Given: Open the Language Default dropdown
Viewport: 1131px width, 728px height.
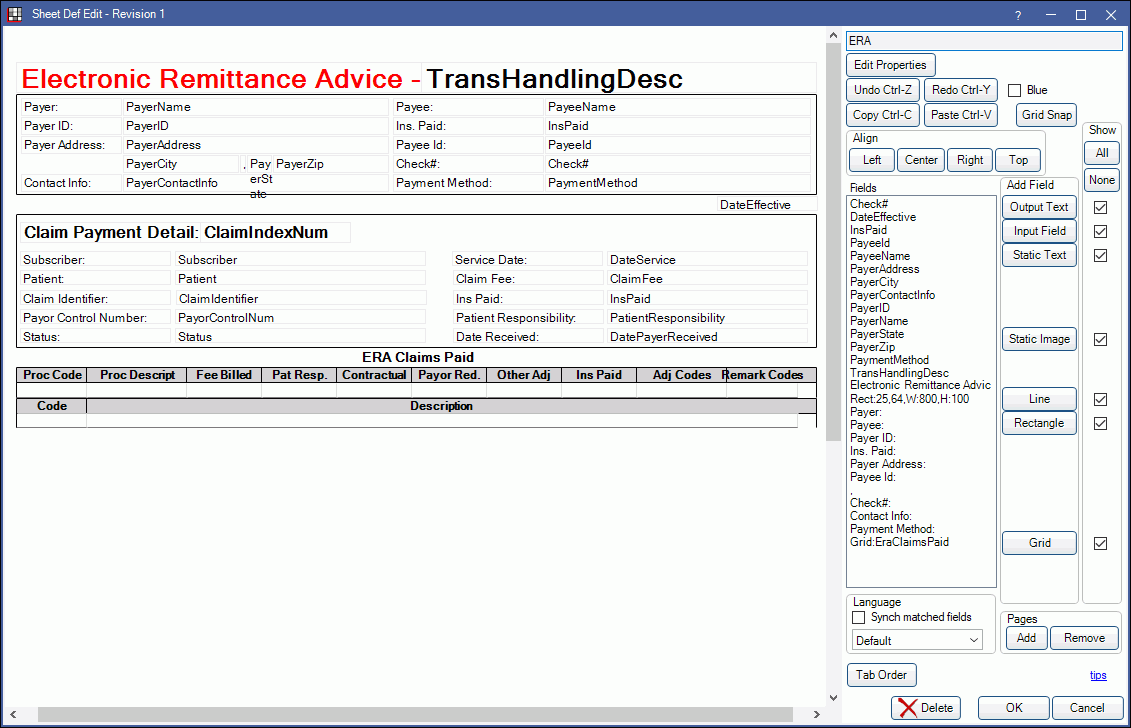Looking at the screenshot, I should click(917, 640).
